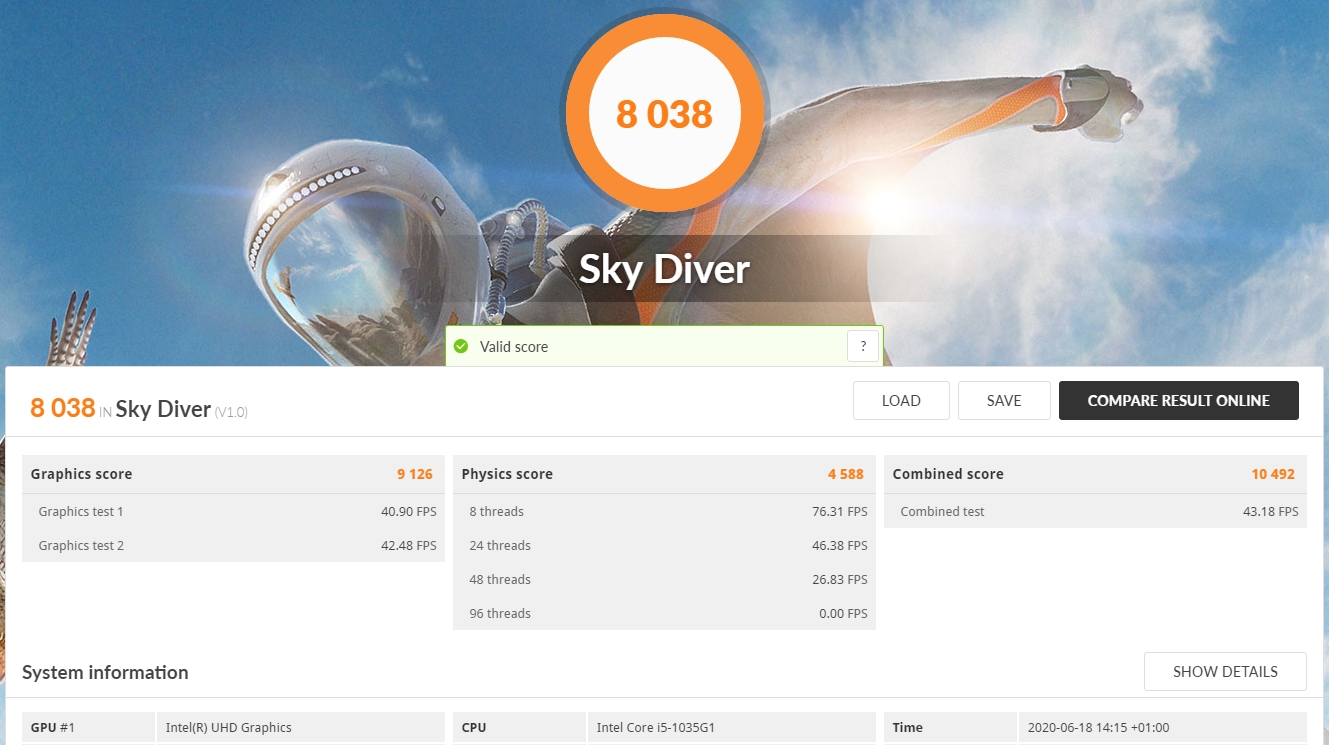The image size is (1329, 745).
Task: Click the 76.31 FPS value
Action: [840, 512]
